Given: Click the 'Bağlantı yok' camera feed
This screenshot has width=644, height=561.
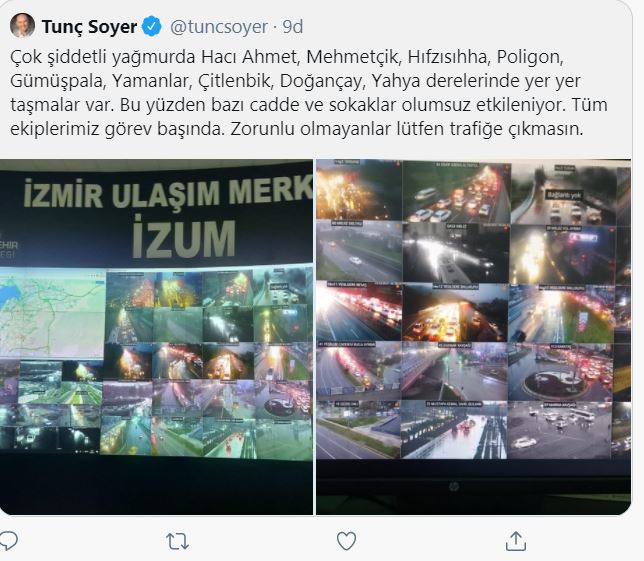Looking at the screenshot, I should point(564,194).
